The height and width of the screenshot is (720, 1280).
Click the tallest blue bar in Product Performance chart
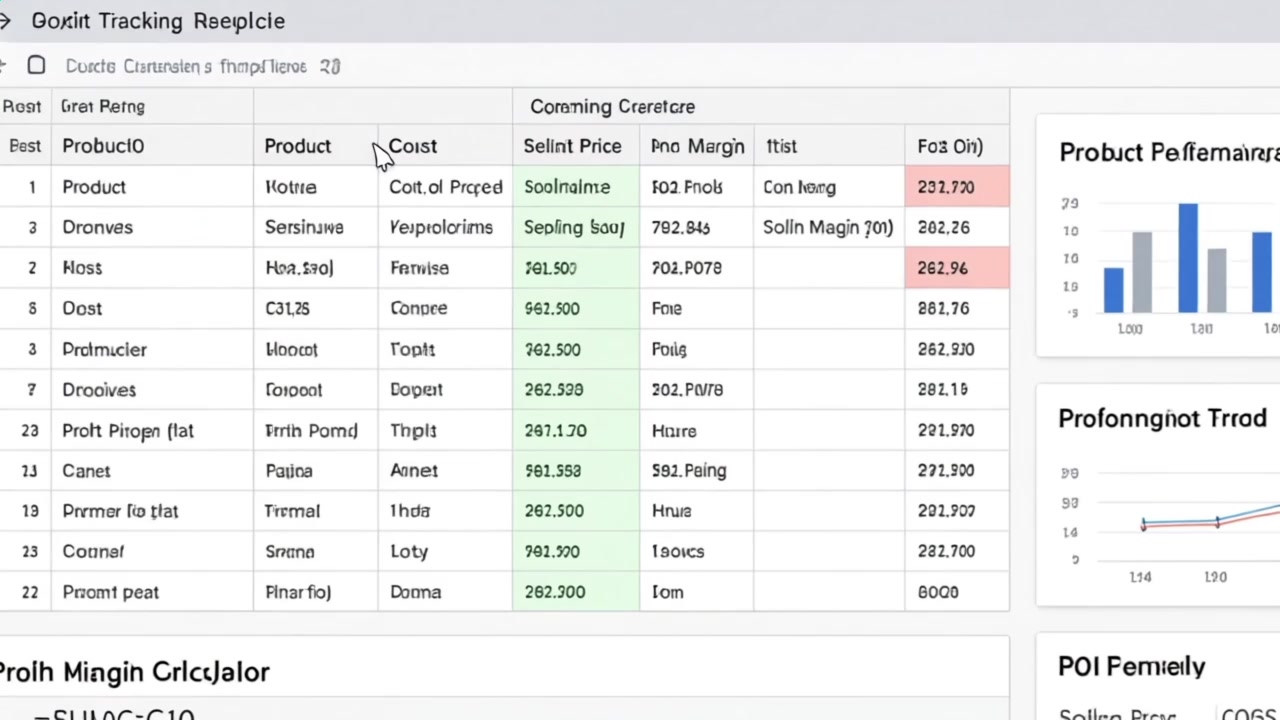point(1187,258)
